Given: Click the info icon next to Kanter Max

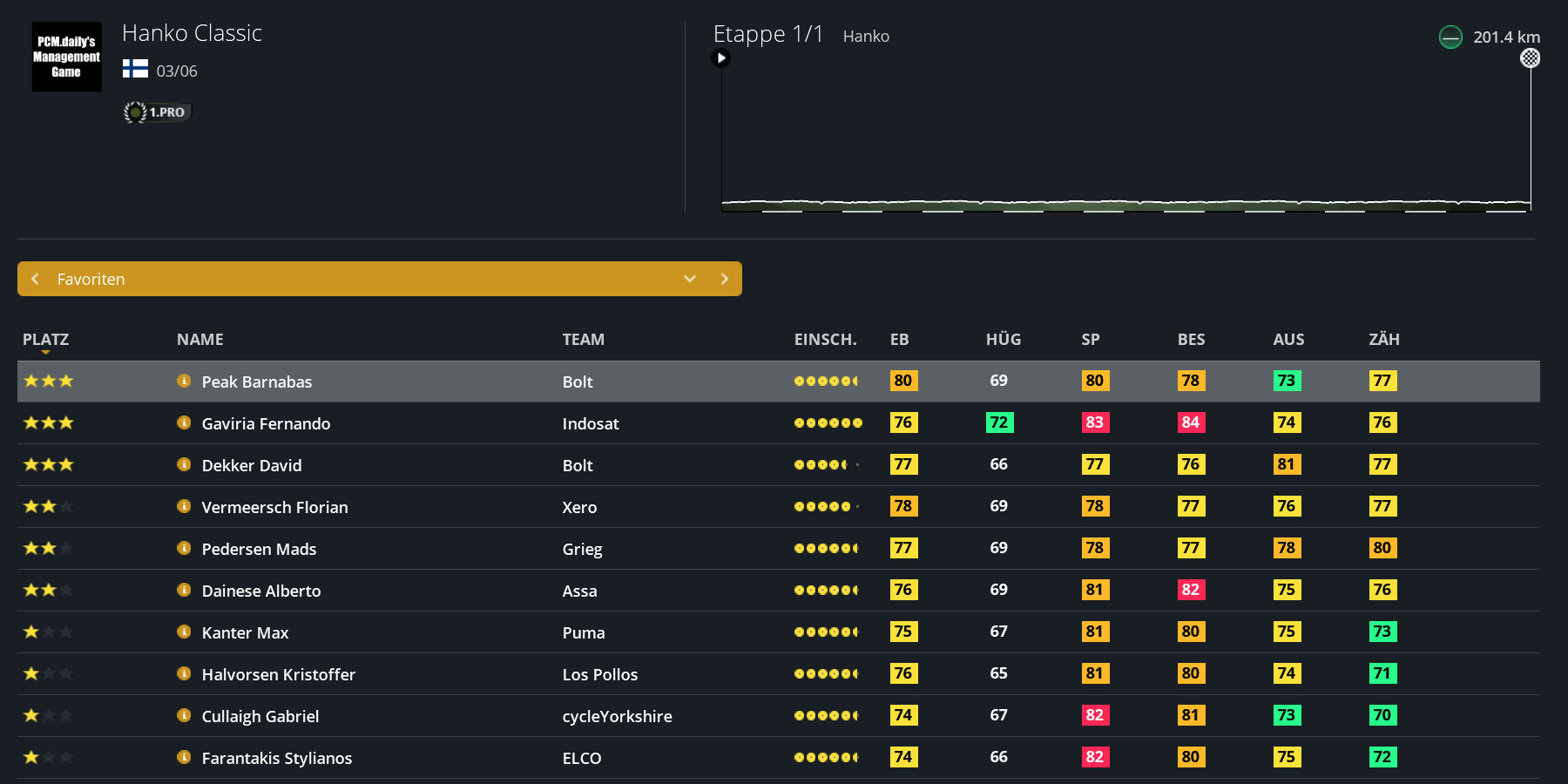Looking at the screenshot, I should tap(184, 632).
